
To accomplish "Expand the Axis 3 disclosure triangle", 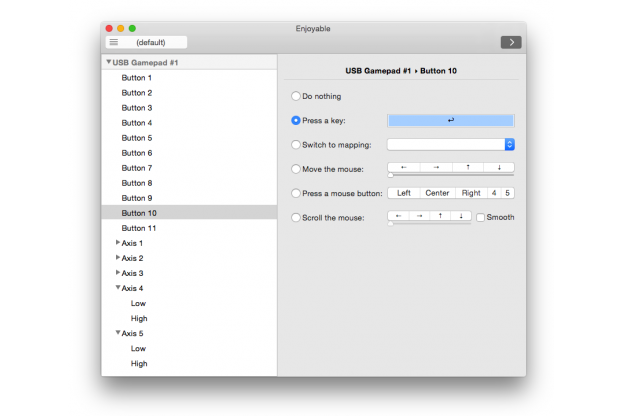I will pyautogui.click(x=118, y=273).
